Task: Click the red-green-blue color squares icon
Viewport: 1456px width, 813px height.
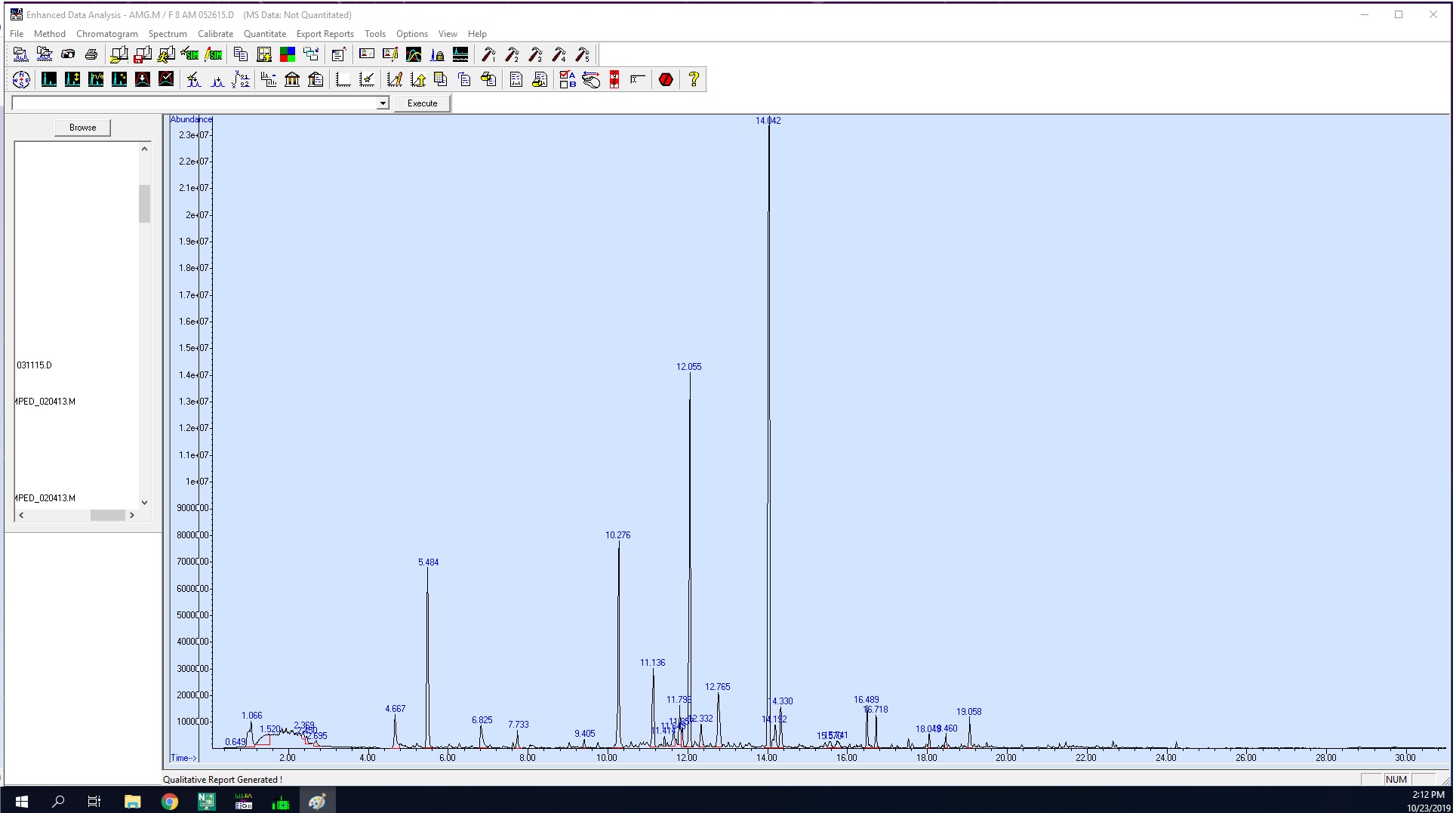Action: click(x=288, y=54)
